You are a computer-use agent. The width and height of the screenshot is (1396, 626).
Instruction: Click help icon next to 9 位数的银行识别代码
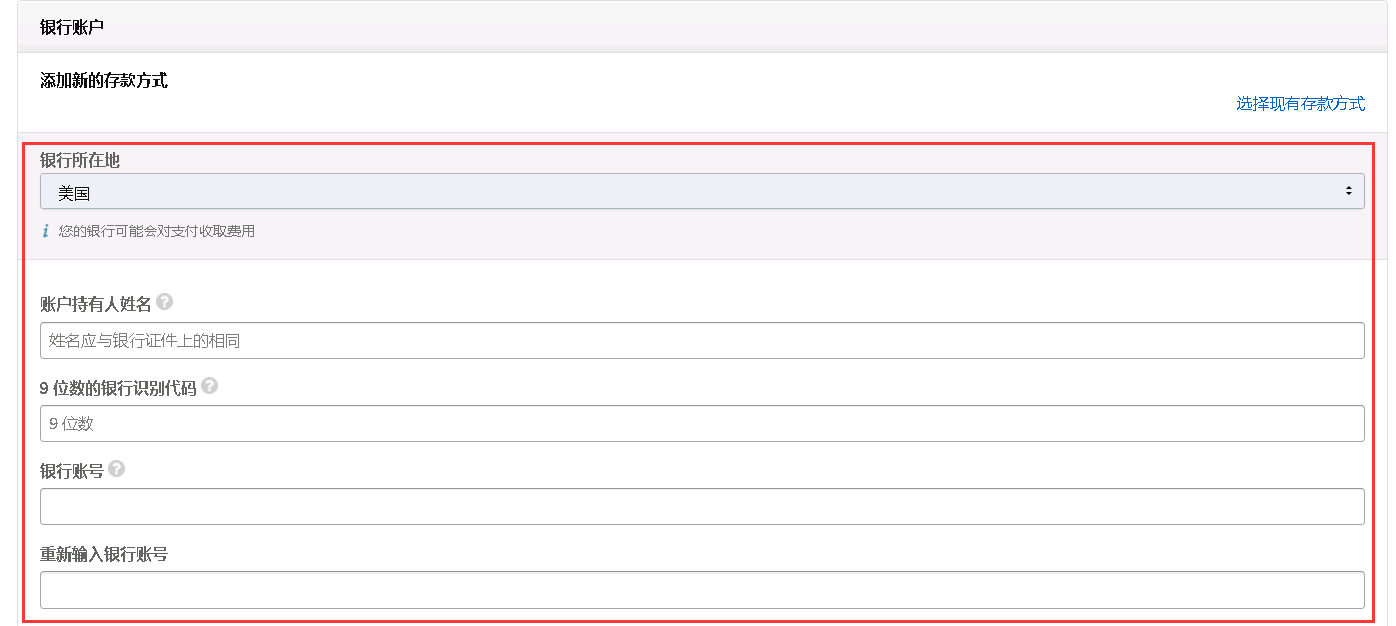click(210, 386)
